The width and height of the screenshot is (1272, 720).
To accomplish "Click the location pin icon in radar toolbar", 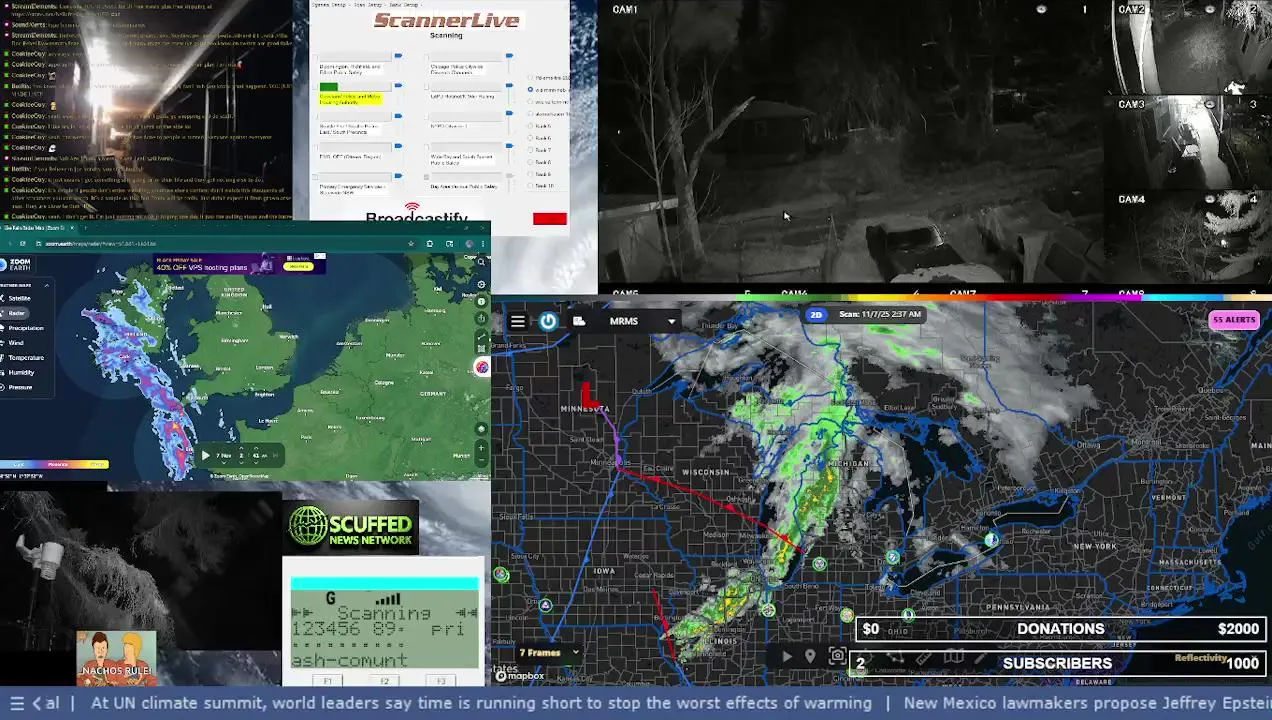I will click(x=810, y=657).
